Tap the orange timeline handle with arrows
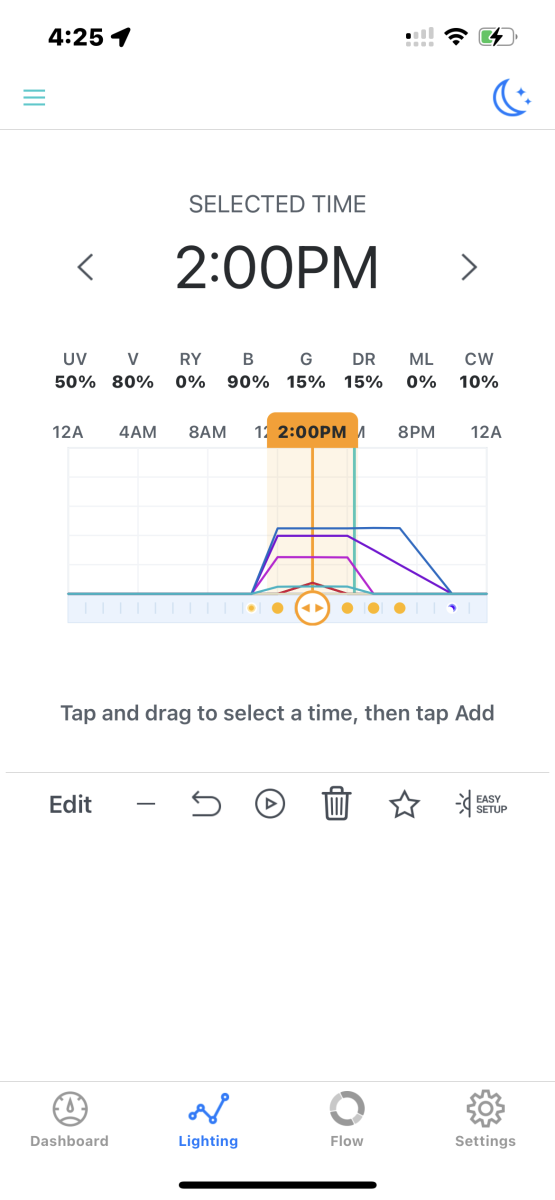 coord(313,608)
